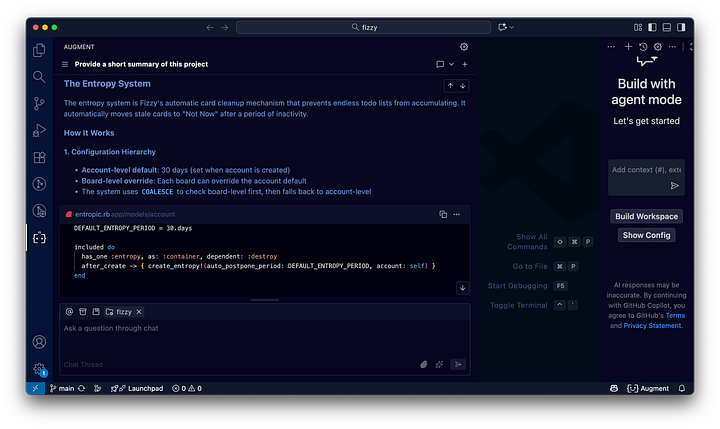Viewport: 720px width, 429px height.
Task: Click the chat input resize handle
Action: (x=265, y=300)
